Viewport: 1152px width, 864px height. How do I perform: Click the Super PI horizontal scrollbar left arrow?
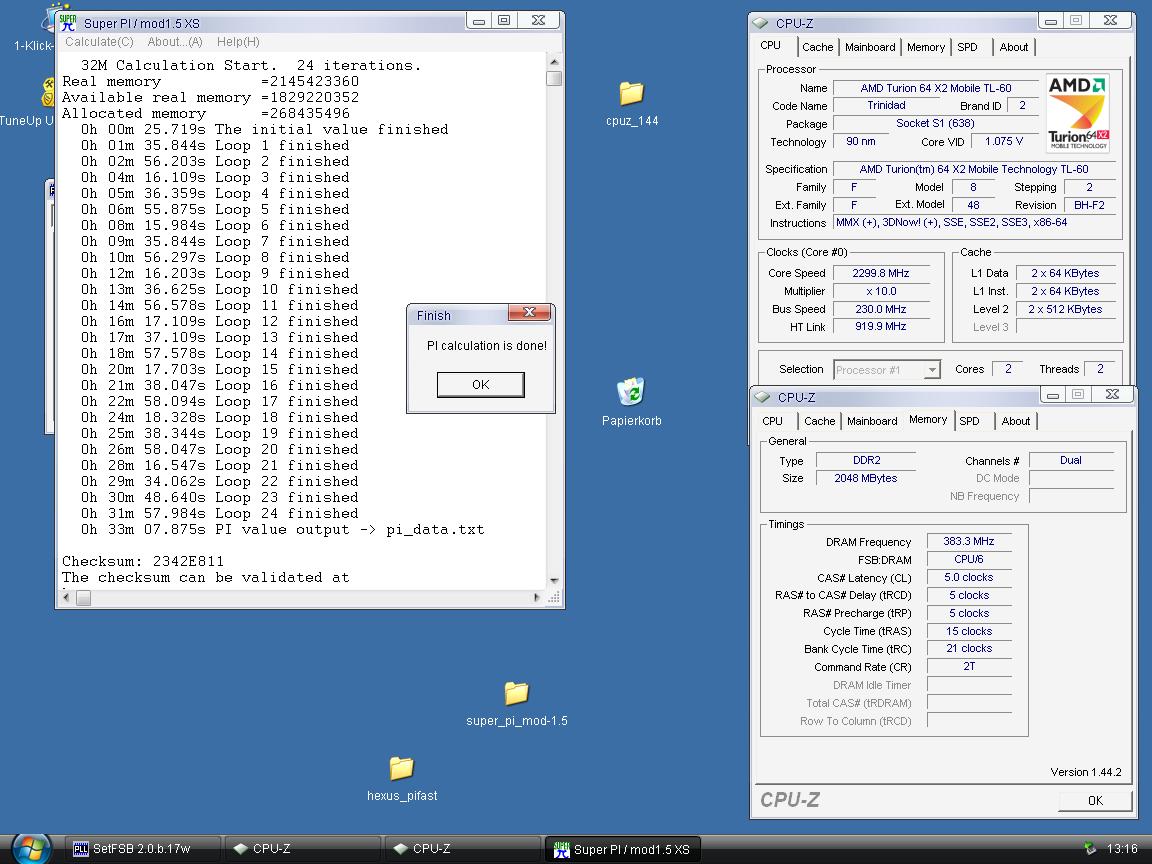67,597
